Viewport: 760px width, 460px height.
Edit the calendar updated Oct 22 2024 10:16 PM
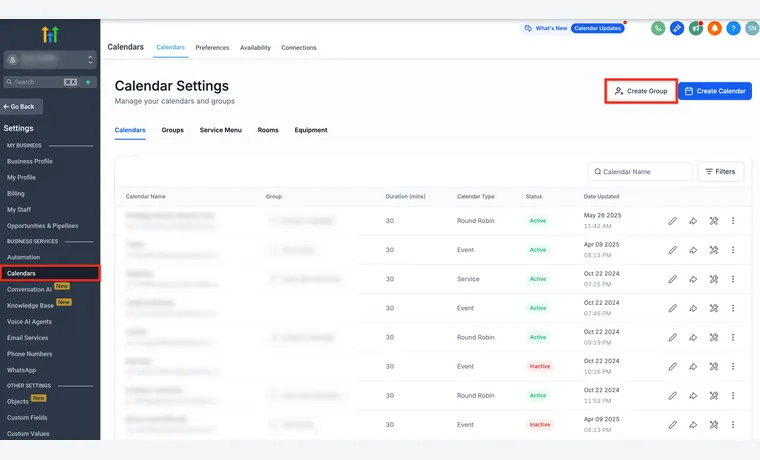coord(672,366)
